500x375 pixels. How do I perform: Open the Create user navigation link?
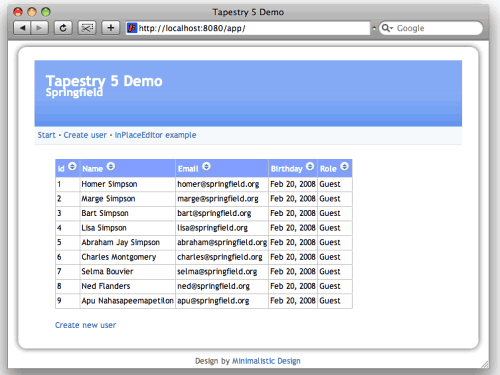(85, 135)
